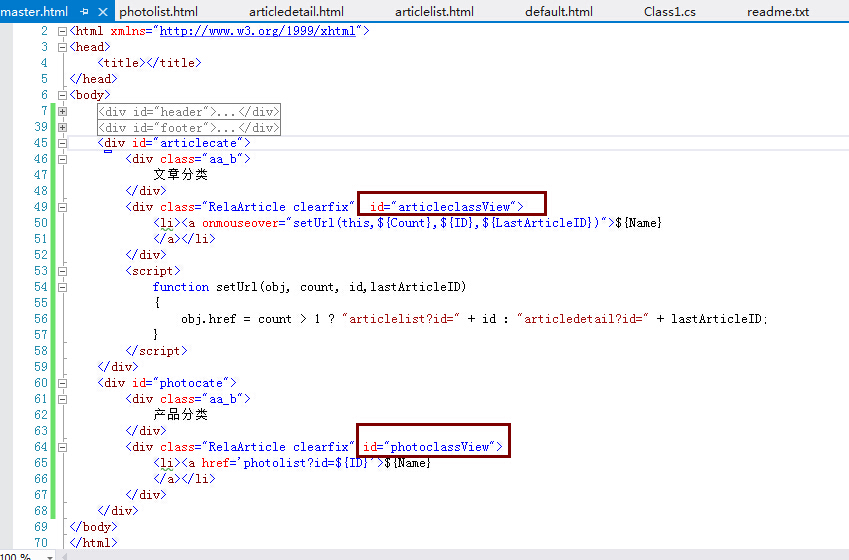849x560 pixels.
Task: Collapse the head section on line 3
Action: pos(62,47)
